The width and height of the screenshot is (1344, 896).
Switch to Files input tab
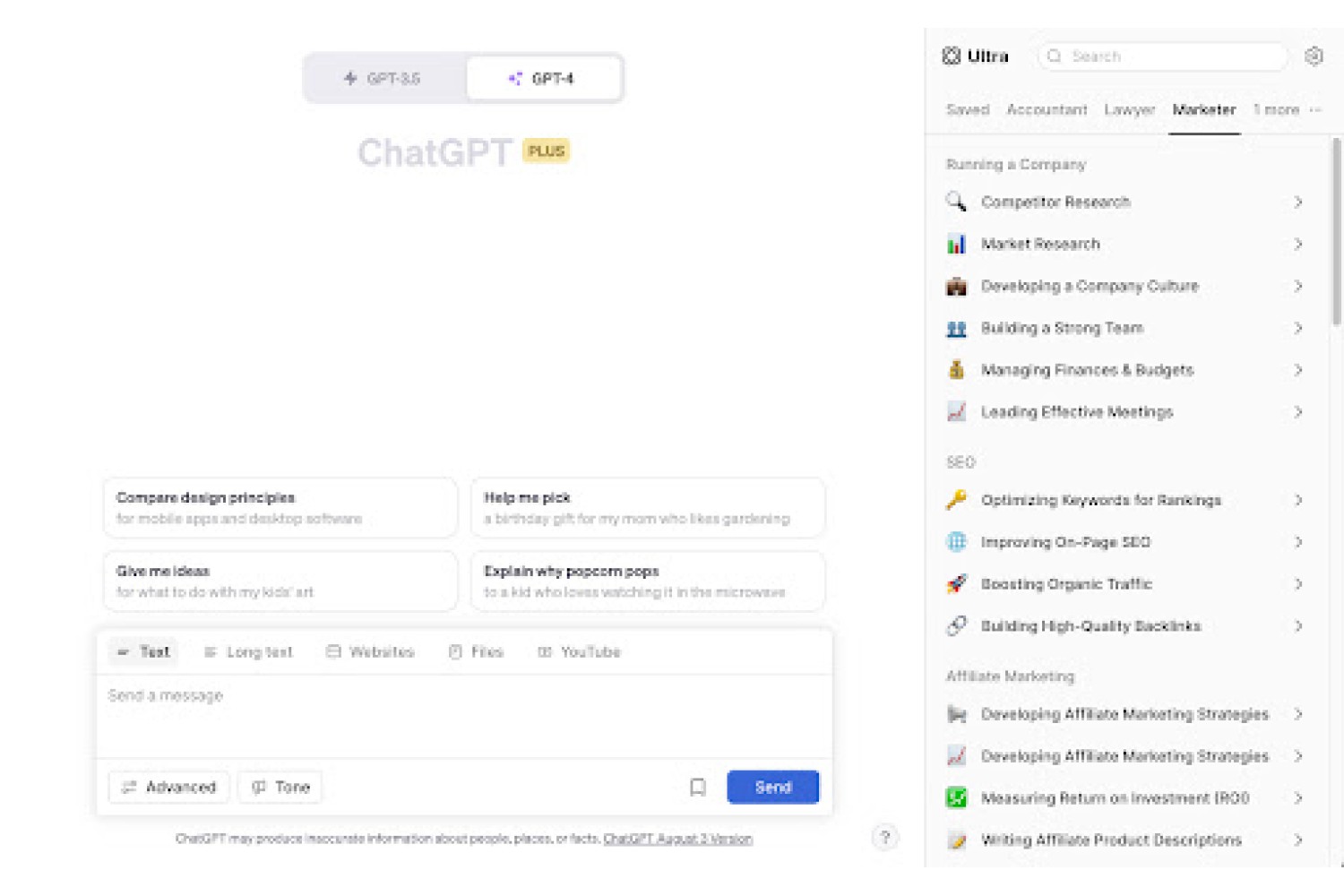(476, 652)
